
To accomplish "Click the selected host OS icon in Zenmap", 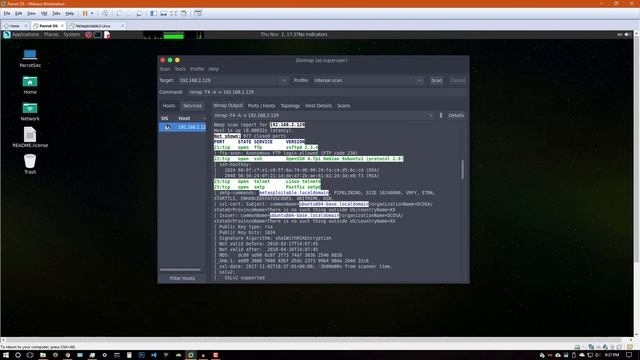I will coord(167,127).
